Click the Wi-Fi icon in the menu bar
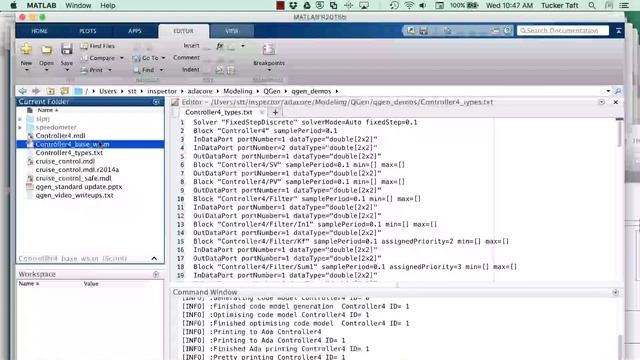The width and height of the screenshot is (640, 360). pyautogui.click(x=409, y=5)
